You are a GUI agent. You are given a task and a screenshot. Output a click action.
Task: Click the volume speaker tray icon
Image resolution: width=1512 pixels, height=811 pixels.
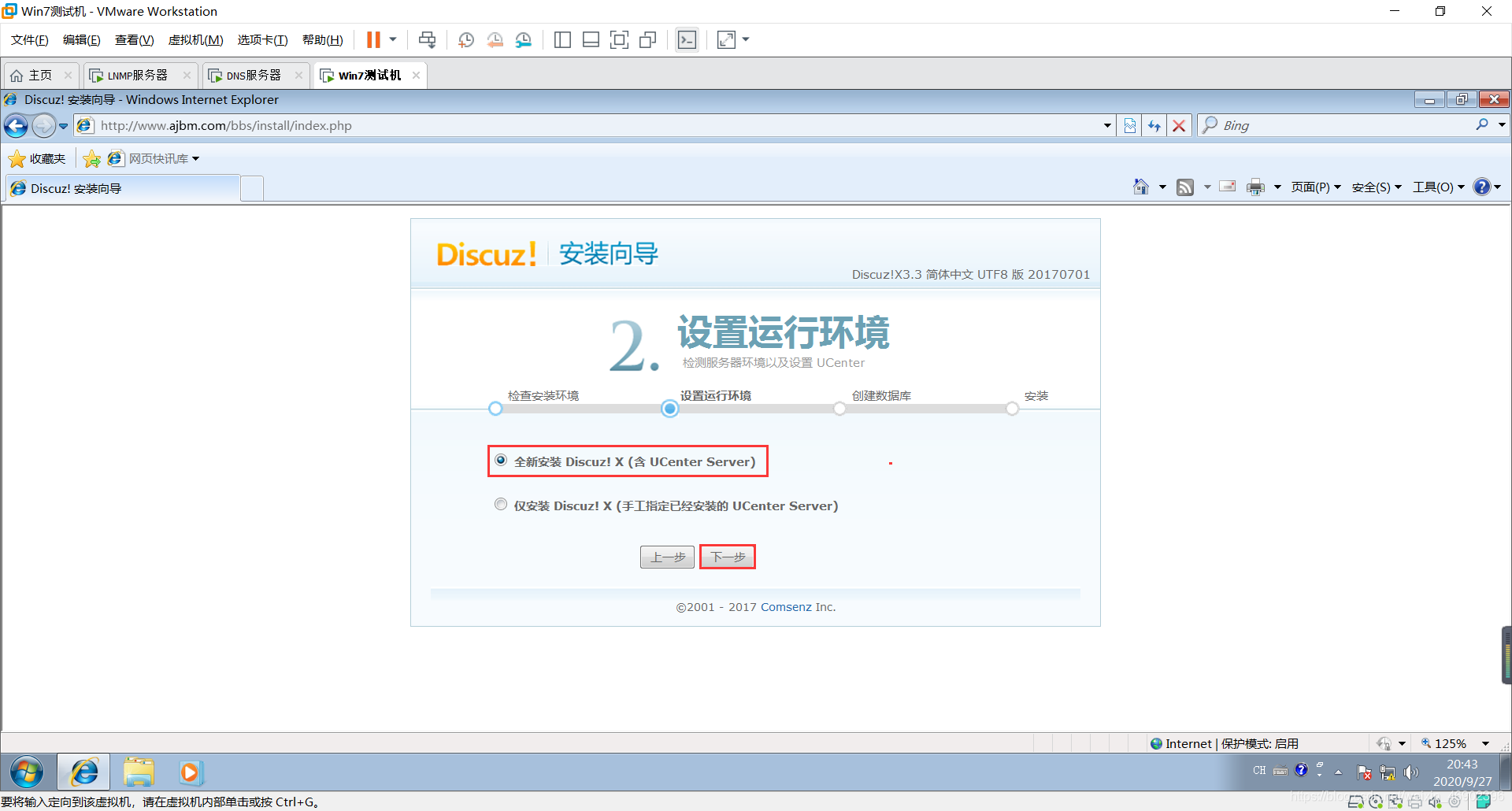(1410, 772)
